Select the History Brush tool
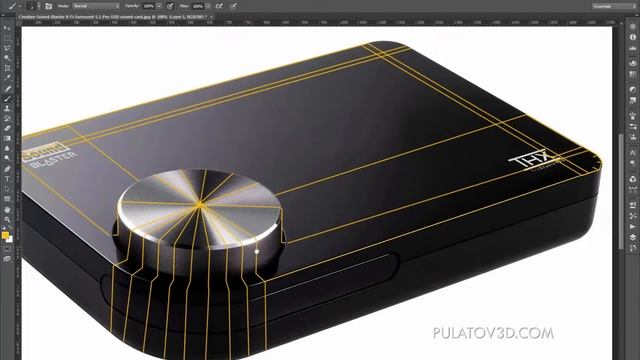The height and width of the screenshot is (360, 640). pyautogui.click(x=7, y=118)
